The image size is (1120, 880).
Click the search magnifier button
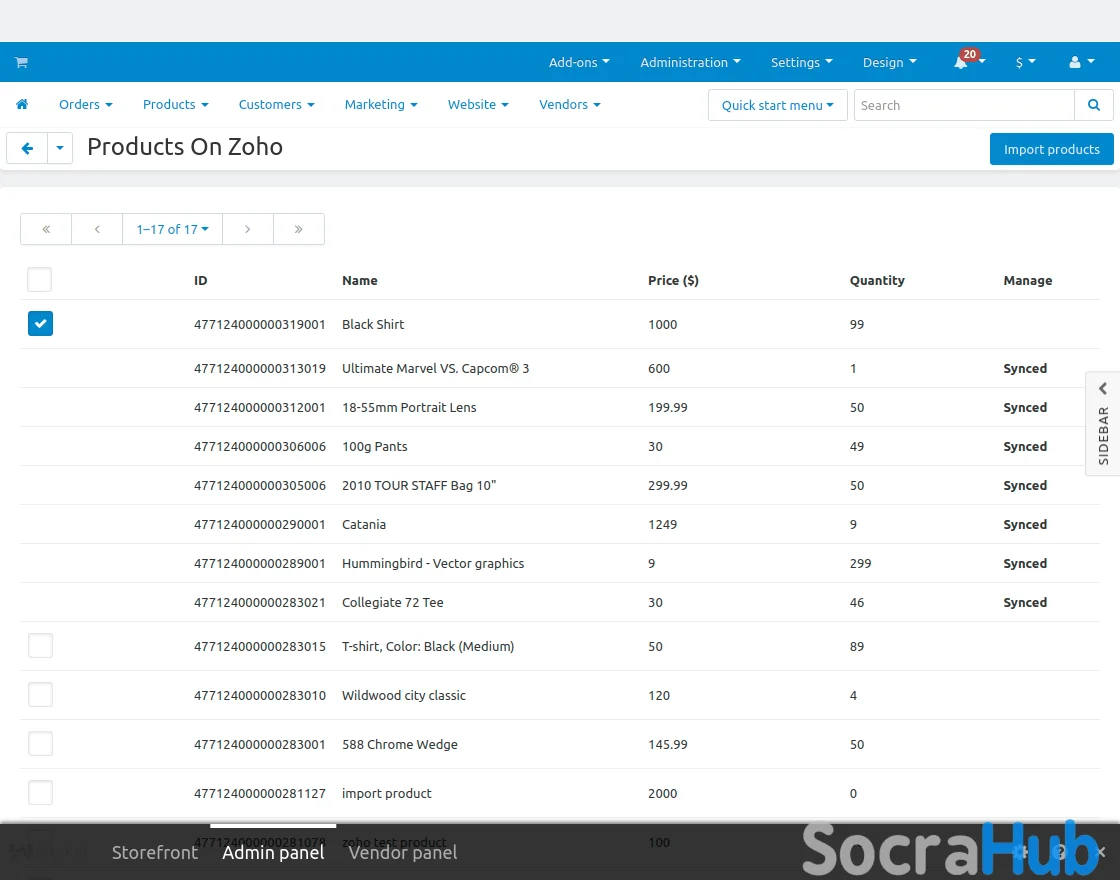(x=1094, y=105)
